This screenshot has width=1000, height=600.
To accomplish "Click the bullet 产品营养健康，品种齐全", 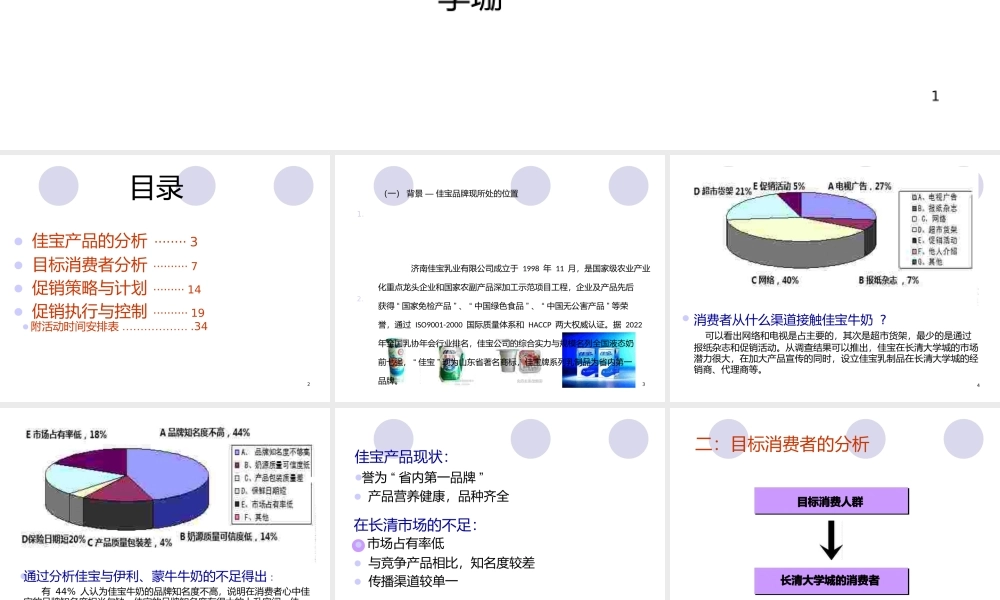I will (438, 496).
